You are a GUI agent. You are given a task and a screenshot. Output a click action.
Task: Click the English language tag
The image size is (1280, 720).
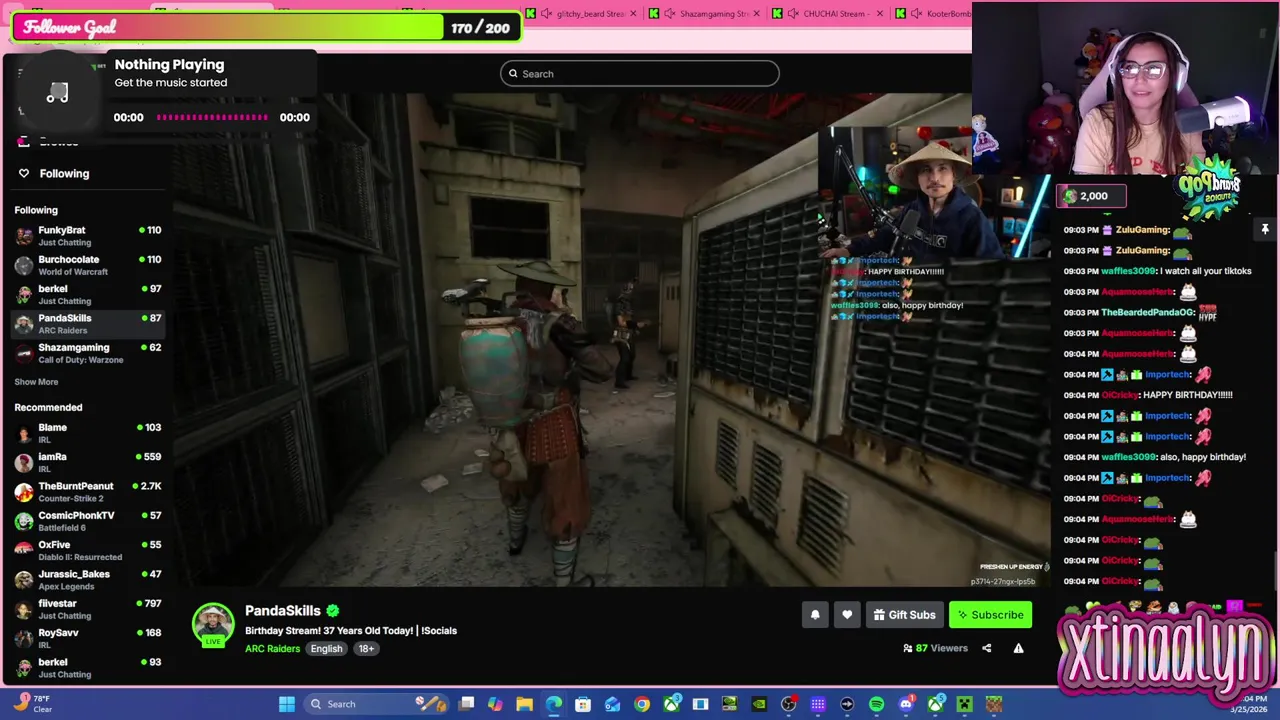(326, 649)
